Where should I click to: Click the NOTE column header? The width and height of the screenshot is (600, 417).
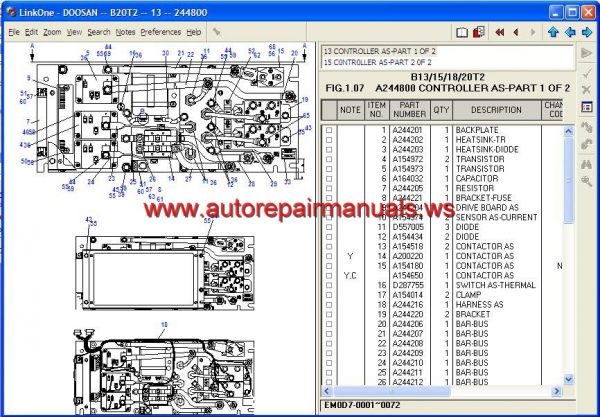350,110
